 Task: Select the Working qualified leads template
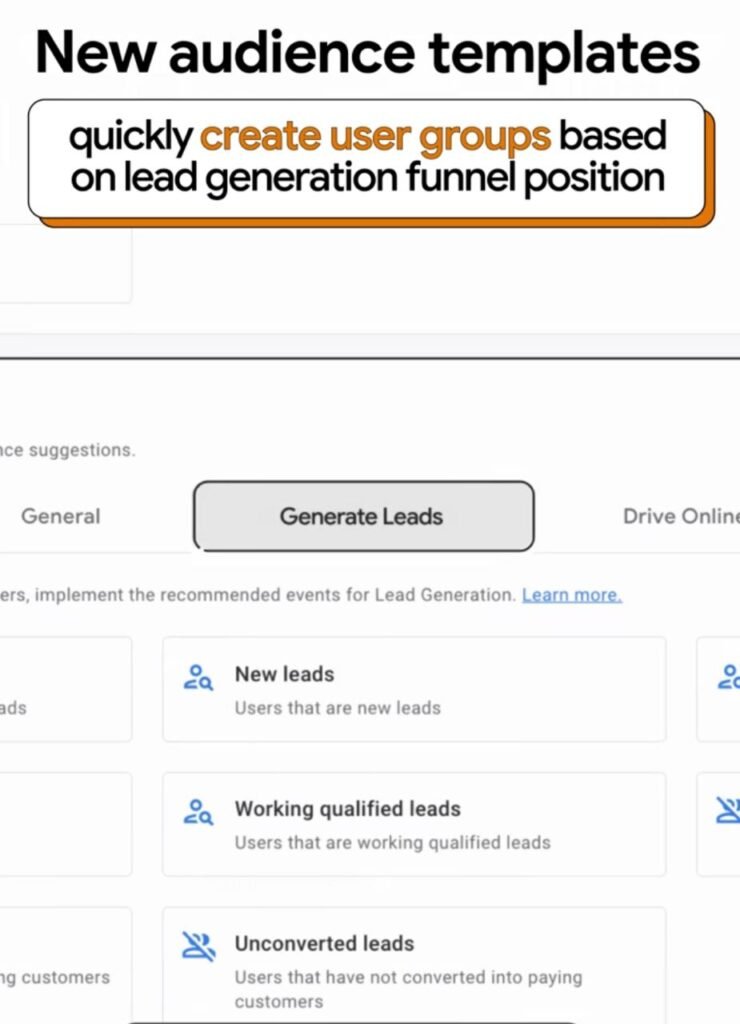click(415, 823)
